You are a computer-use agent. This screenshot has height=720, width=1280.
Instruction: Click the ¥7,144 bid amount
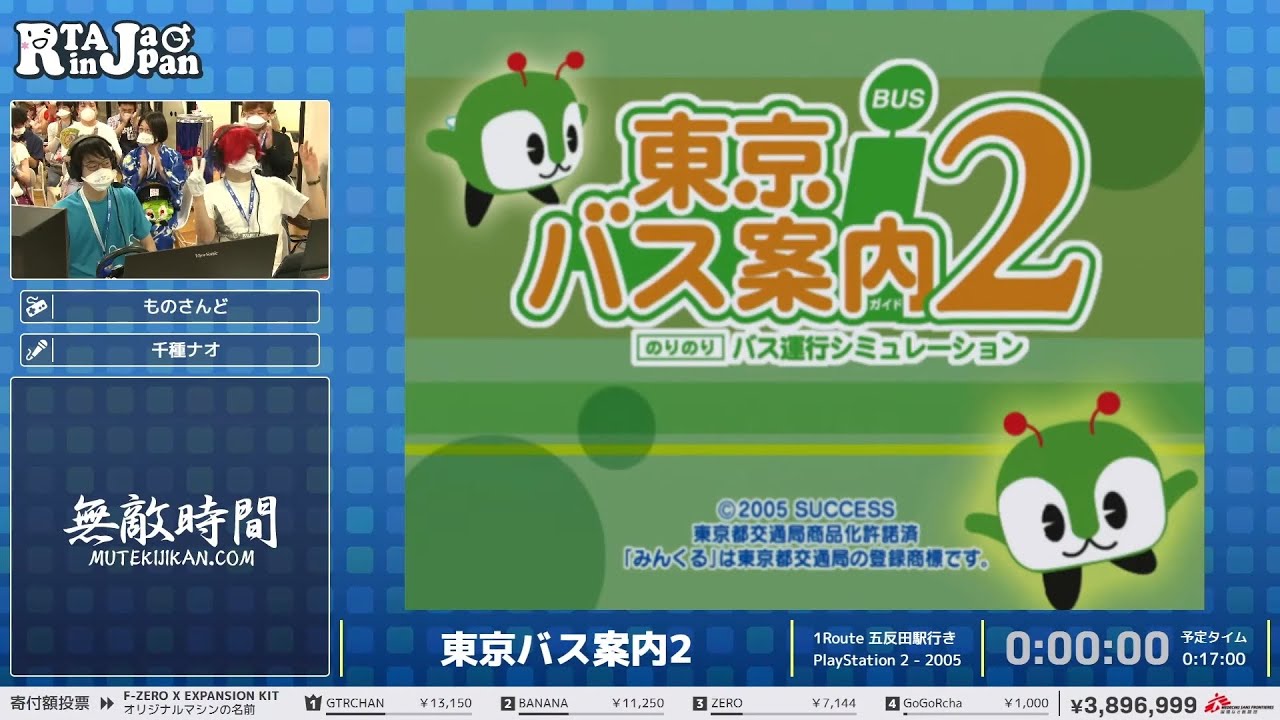point(834,703)
